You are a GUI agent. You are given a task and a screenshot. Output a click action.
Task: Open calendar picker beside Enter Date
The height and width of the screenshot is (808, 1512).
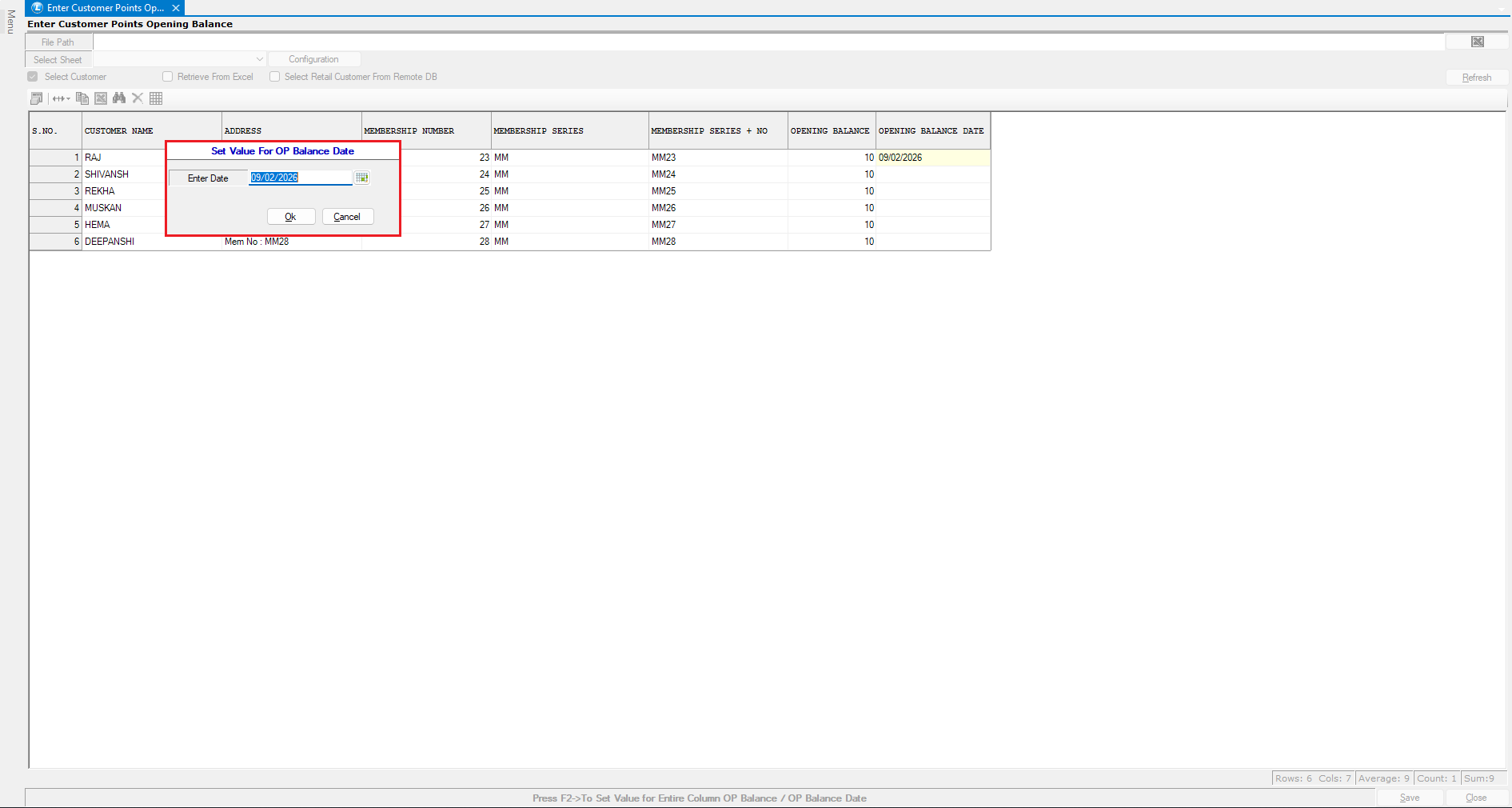point(361,178)
